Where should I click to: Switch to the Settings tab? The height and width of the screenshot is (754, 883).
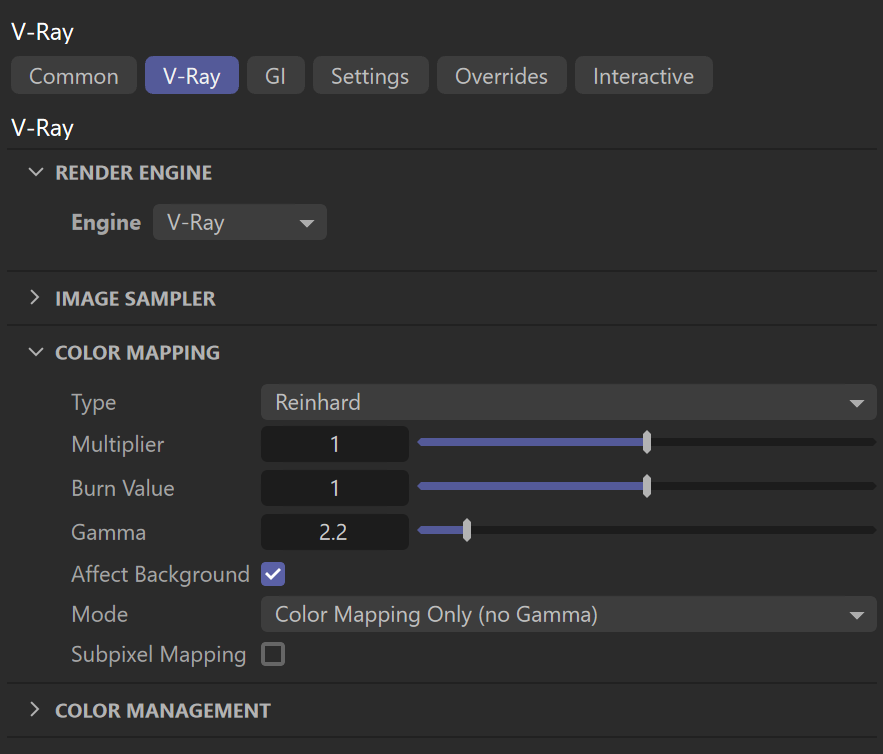point(371,75)
